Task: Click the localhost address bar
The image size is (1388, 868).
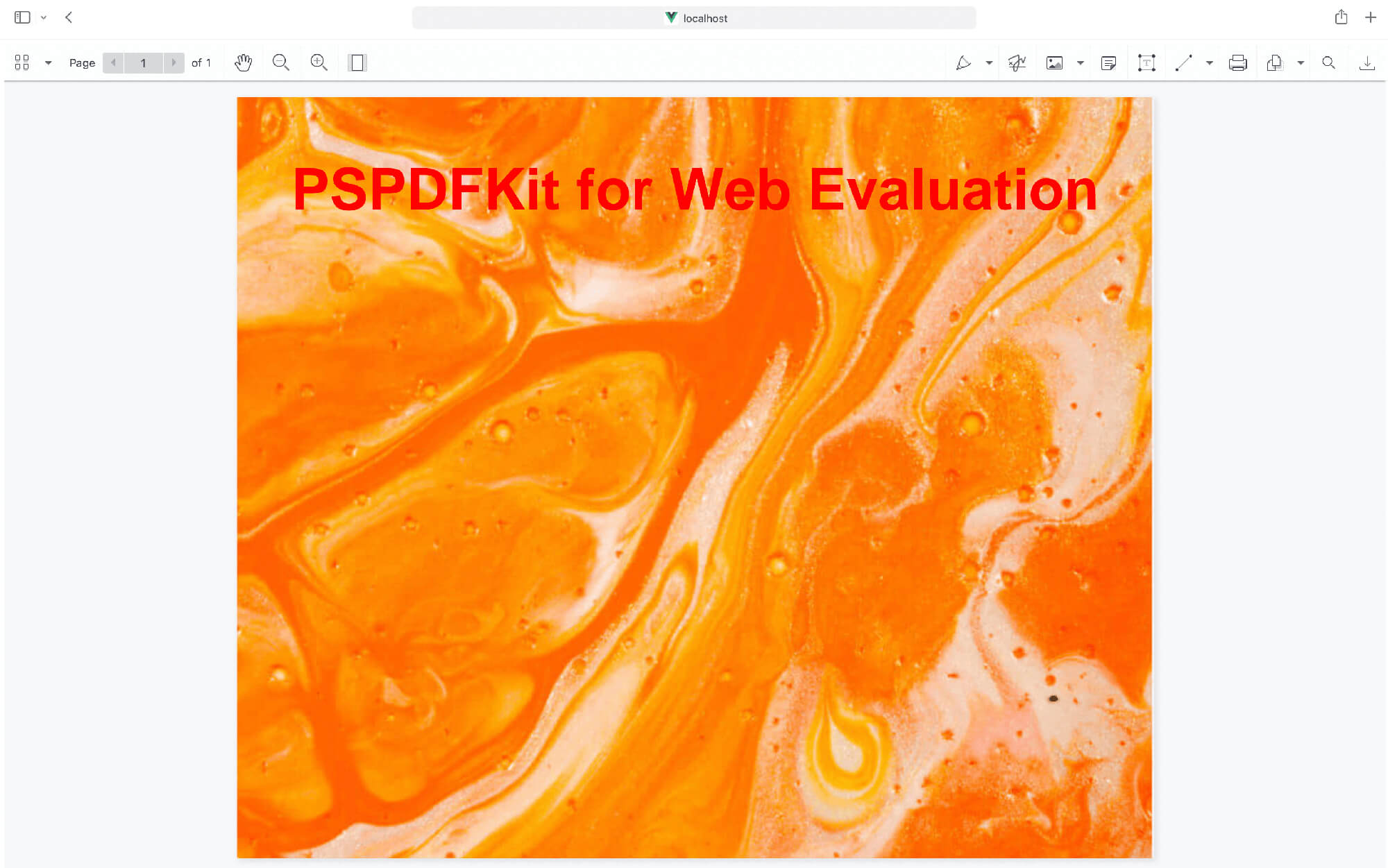Action: point(694,18)
